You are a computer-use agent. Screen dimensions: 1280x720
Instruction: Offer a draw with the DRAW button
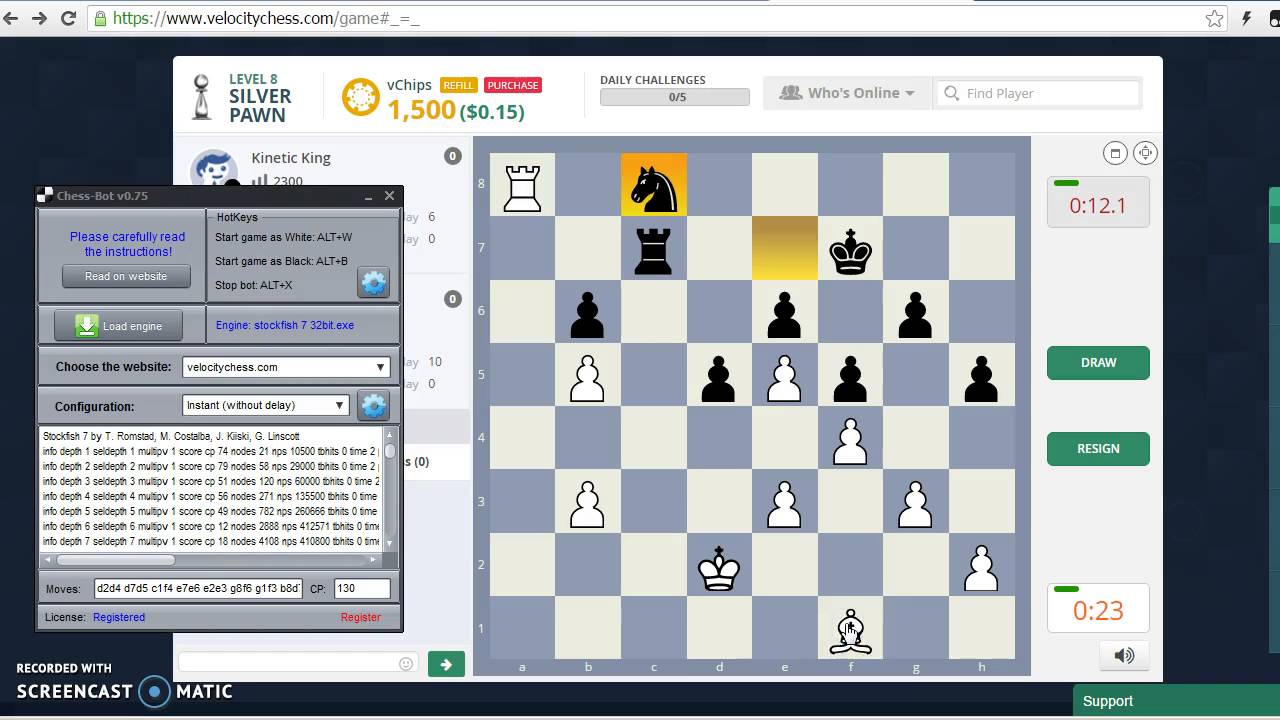(x=1098, y=363)
